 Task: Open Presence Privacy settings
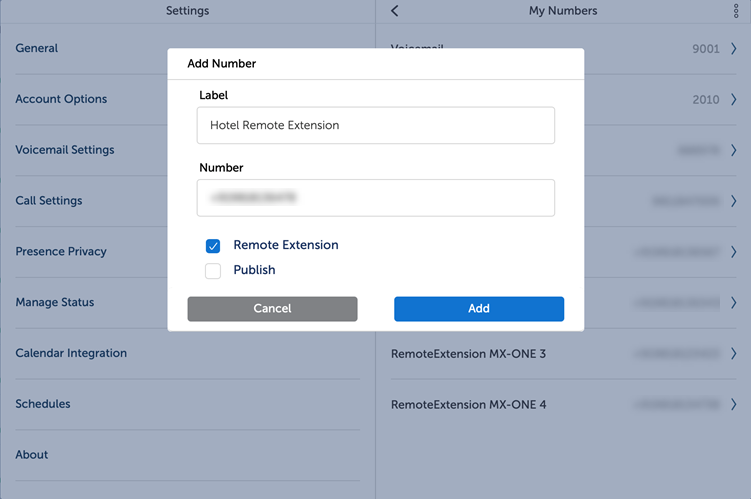pyautogui.click(x=61, y=252)
